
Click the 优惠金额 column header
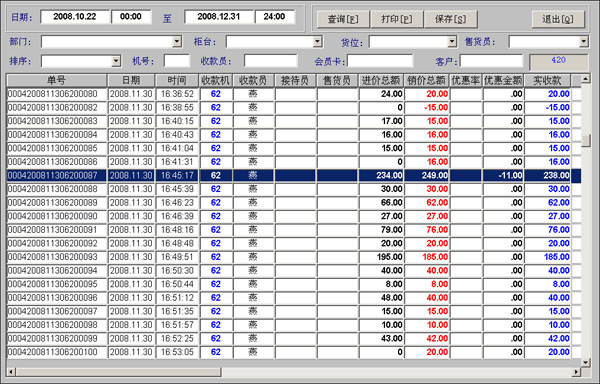(503, 80)
